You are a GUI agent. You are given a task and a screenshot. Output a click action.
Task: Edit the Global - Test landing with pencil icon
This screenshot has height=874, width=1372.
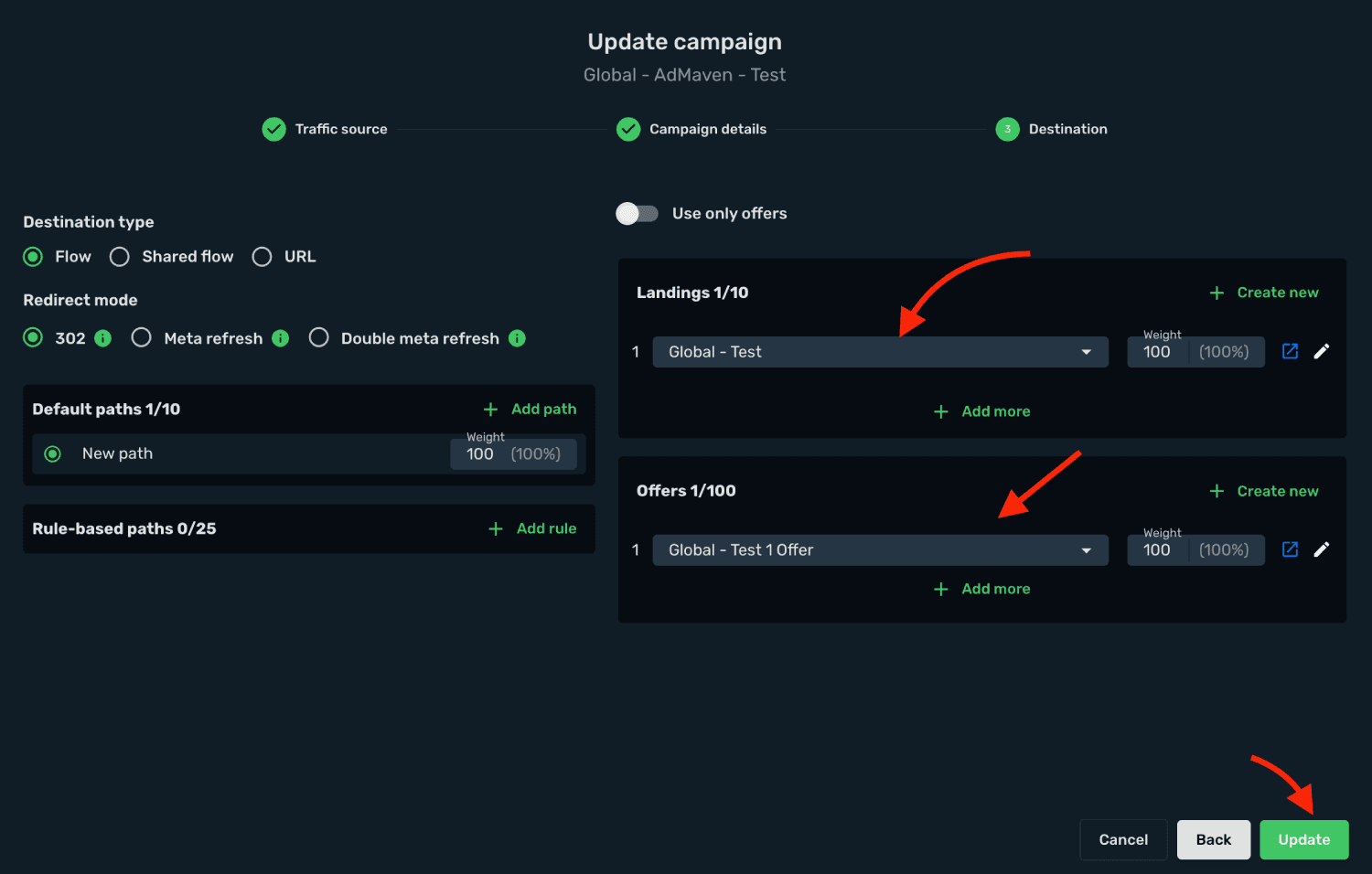pos(1322,351)
